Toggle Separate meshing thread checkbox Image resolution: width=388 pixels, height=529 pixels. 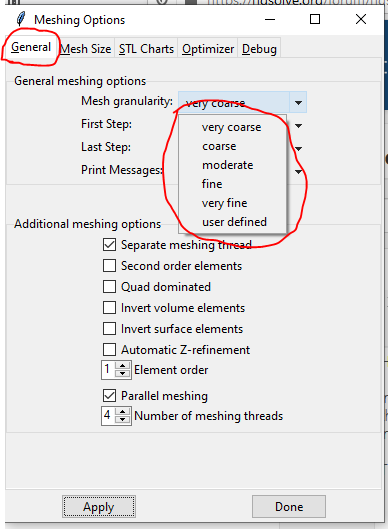[x=109, y=245]
